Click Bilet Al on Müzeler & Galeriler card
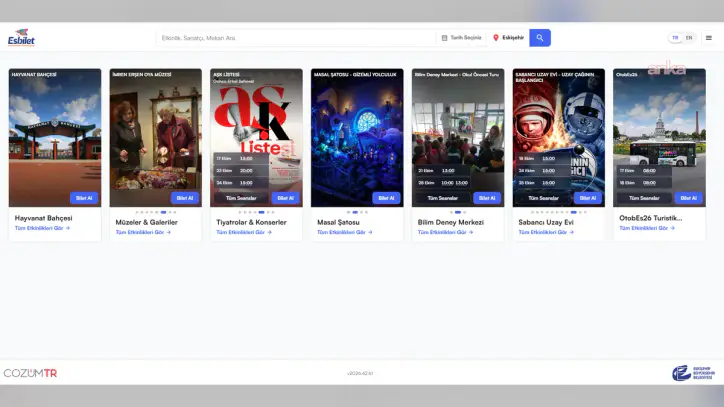 (x=185, y=198)
